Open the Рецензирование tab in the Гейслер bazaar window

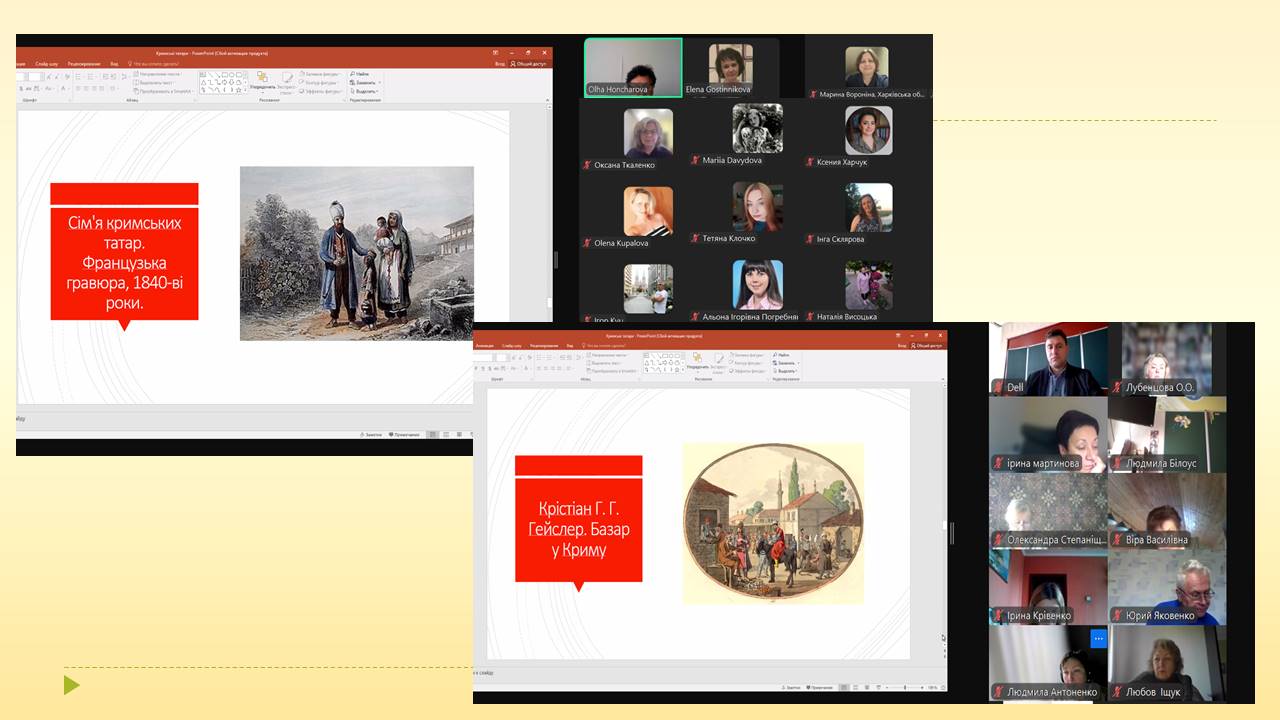[544, 346]
